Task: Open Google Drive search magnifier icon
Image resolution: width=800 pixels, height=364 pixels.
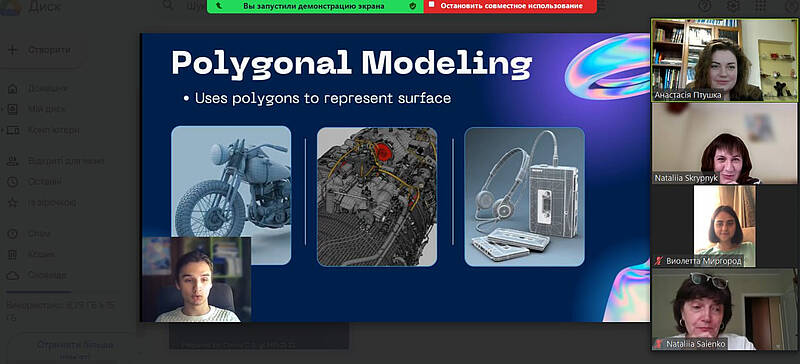Action: point(168,6)
